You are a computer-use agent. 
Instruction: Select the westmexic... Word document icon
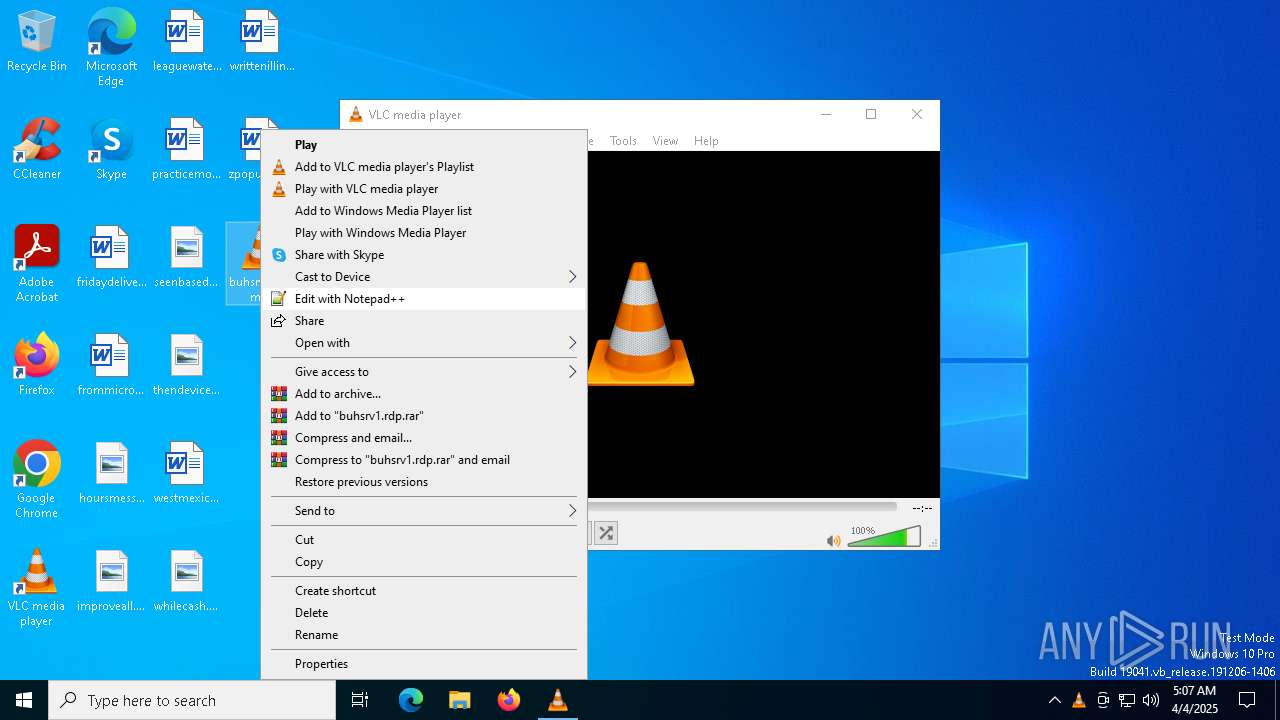click(187, 474)
